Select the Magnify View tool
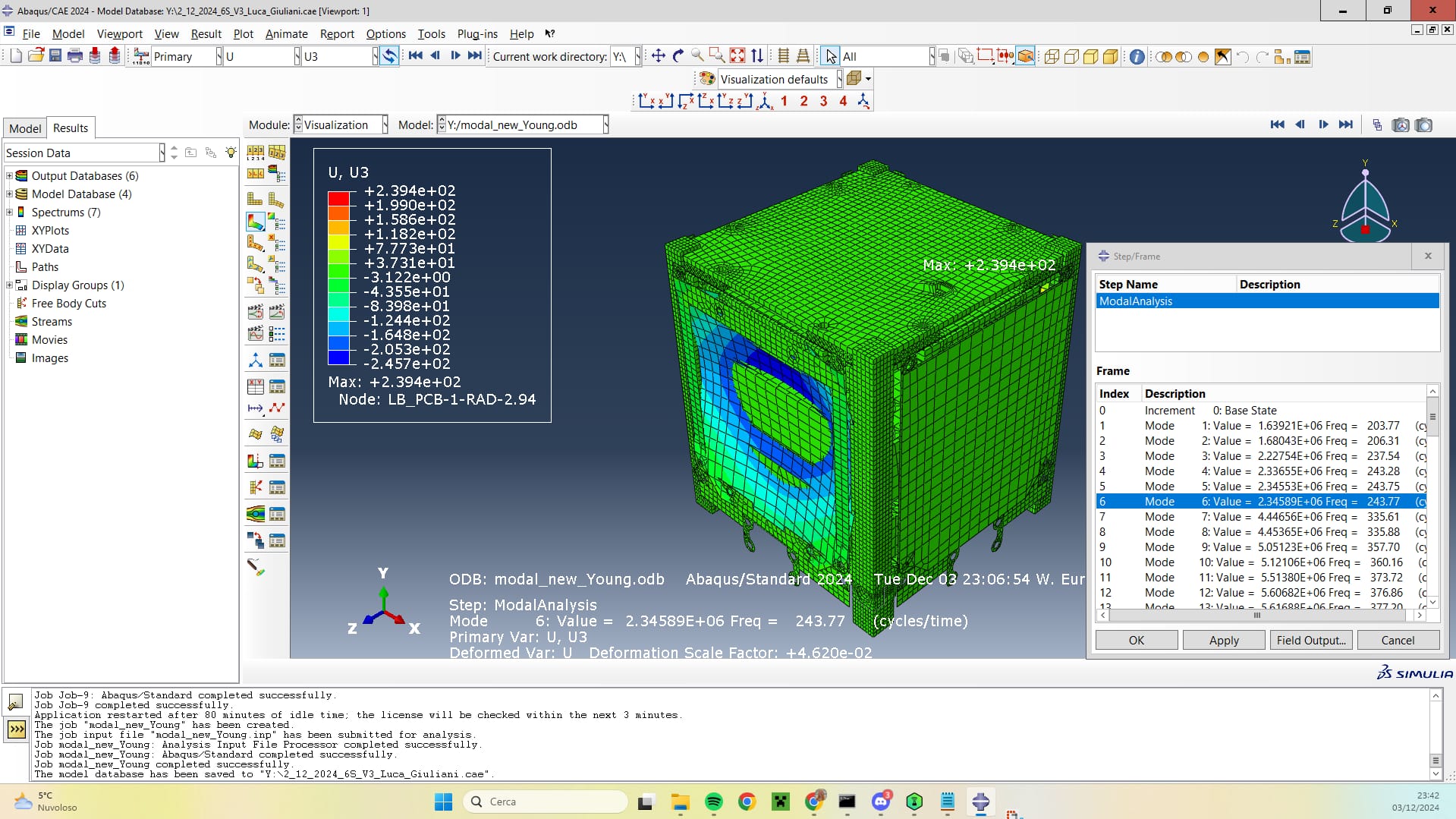The height and width of the screenshot is (819, 1456). coord(698,56)
